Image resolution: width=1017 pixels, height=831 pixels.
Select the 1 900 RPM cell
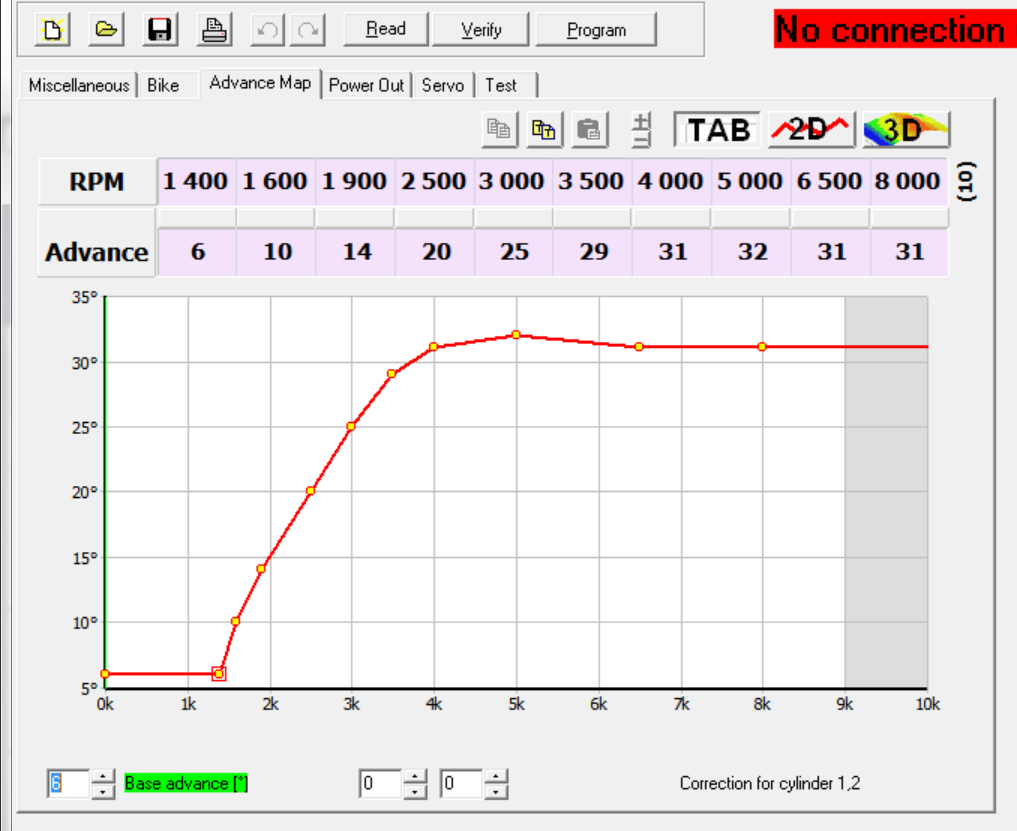355,181
